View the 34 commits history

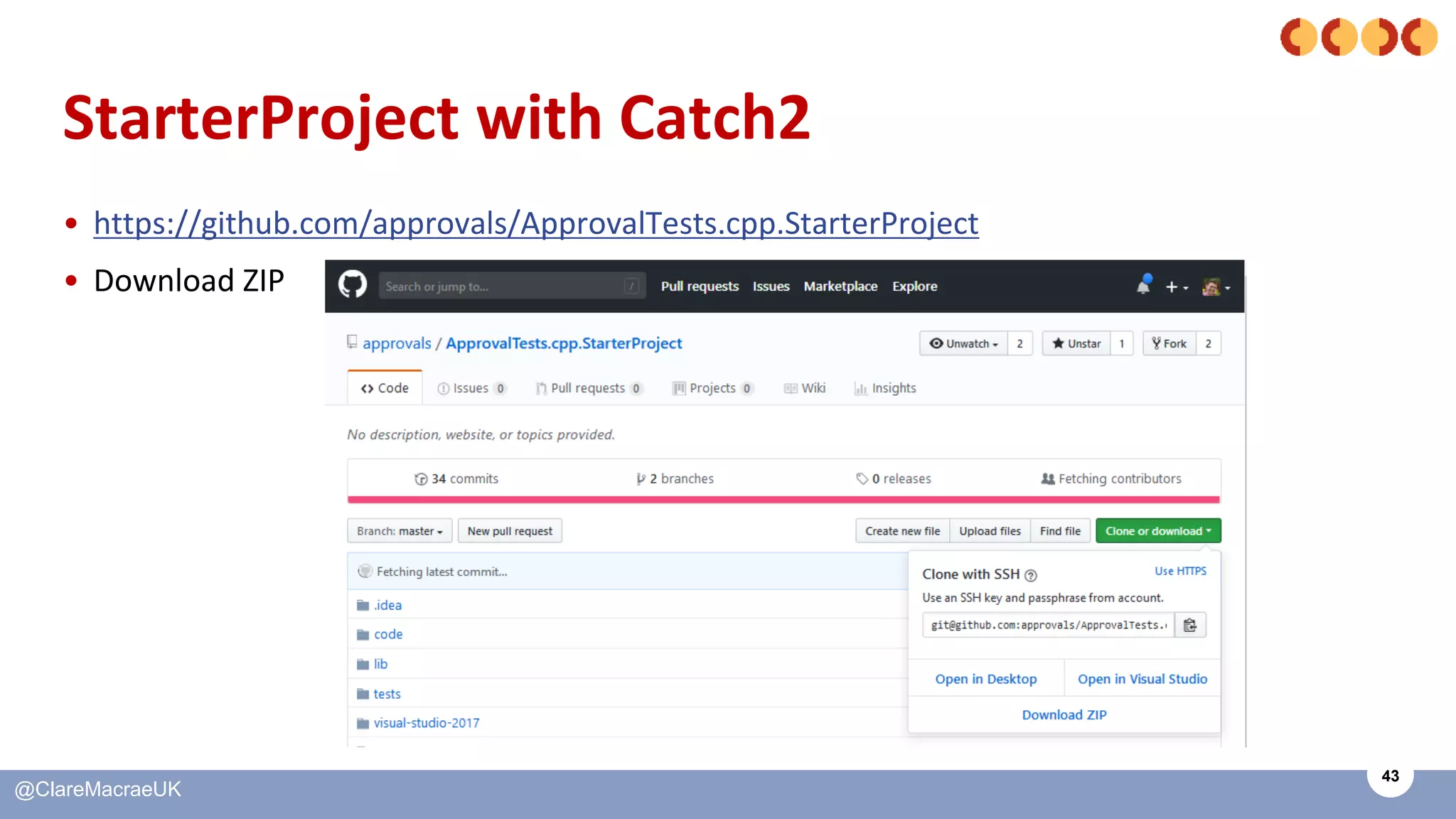pos(456,478)
